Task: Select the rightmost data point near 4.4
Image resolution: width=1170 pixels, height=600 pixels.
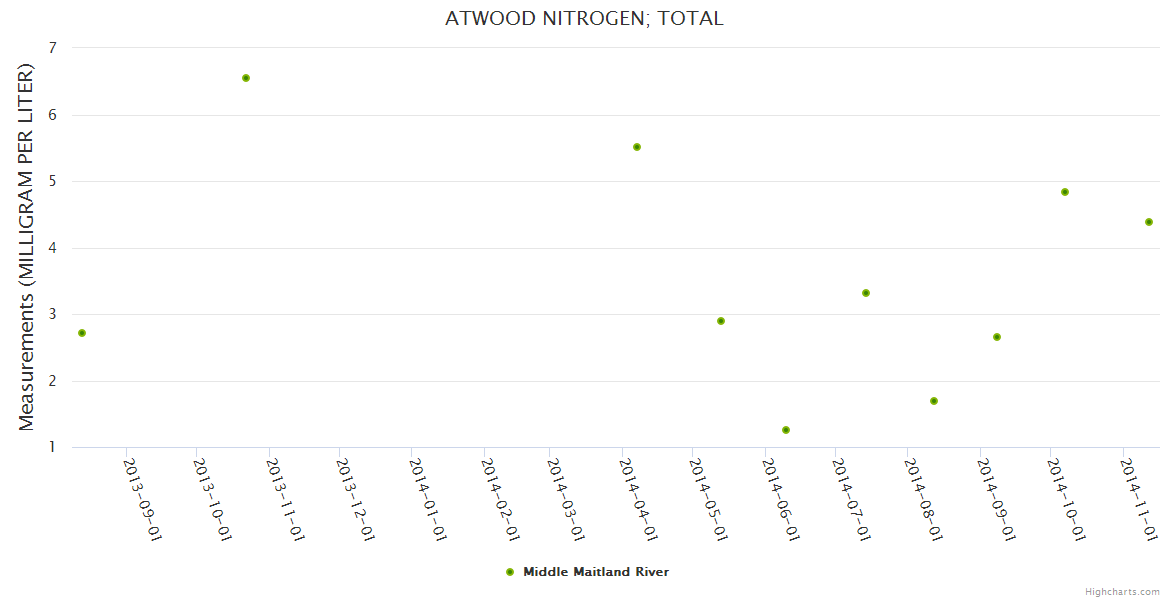Action: click(1149, 222)
